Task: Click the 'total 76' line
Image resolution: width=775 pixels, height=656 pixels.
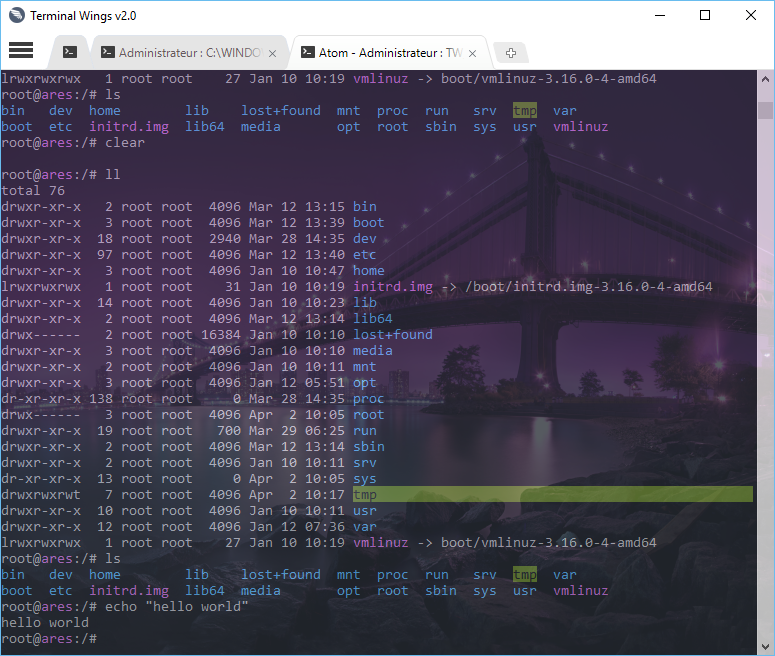Action: tap(33, 191)
